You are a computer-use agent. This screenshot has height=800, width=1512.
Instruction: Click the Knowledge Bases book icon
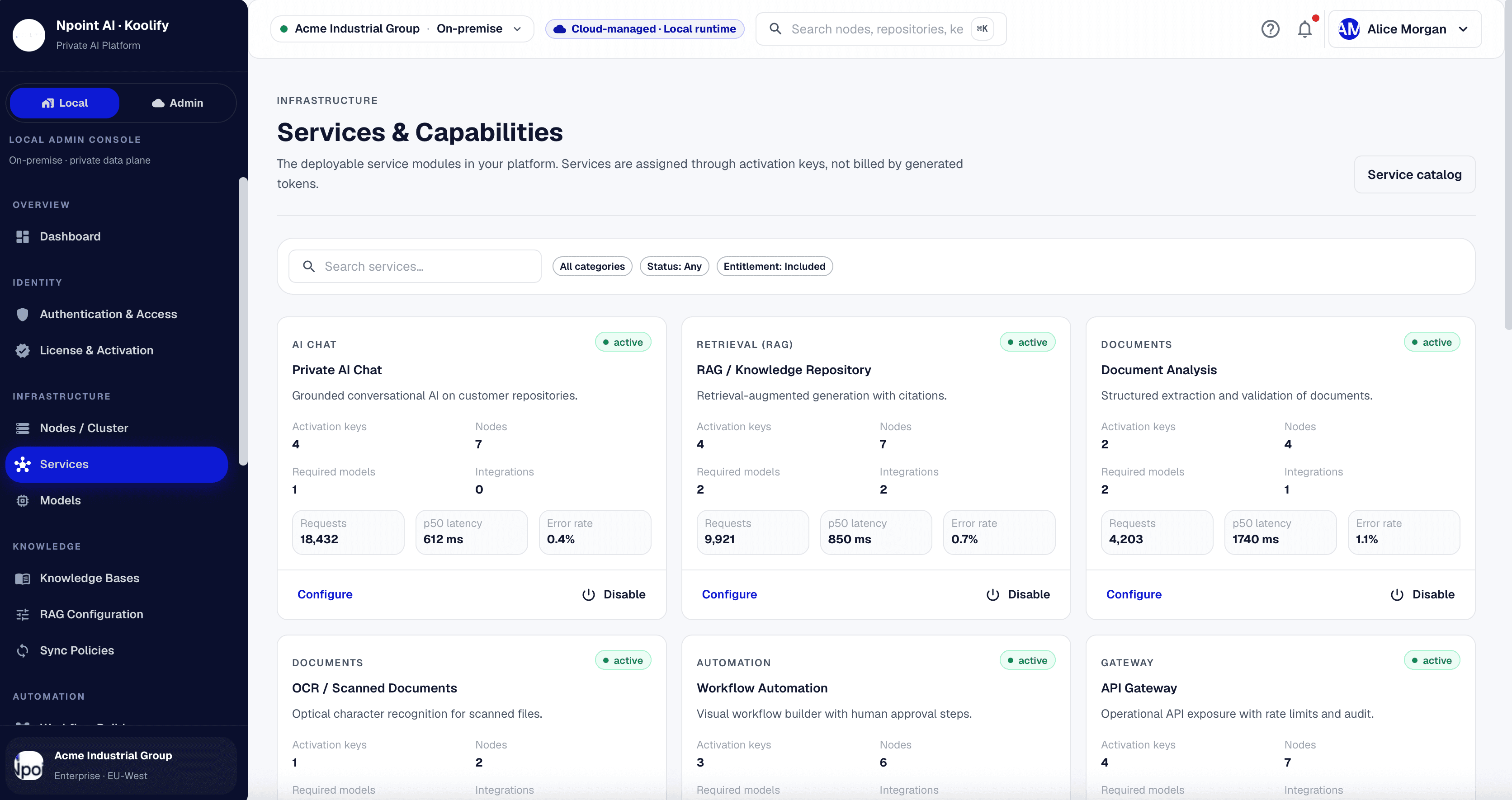tap(22, 578)
